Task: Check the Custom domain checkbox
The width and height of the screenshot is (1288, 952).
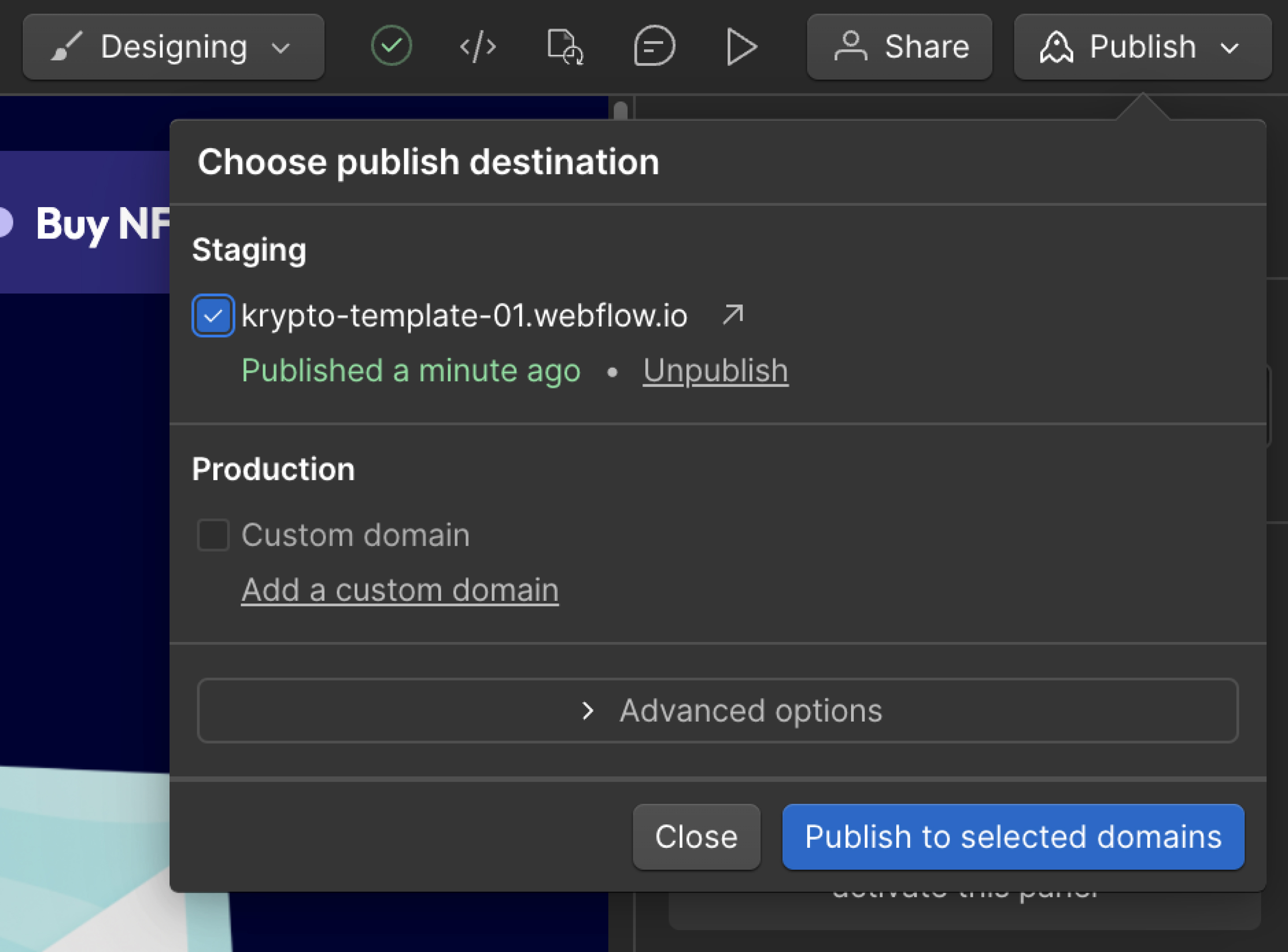Action: point(212,535)
